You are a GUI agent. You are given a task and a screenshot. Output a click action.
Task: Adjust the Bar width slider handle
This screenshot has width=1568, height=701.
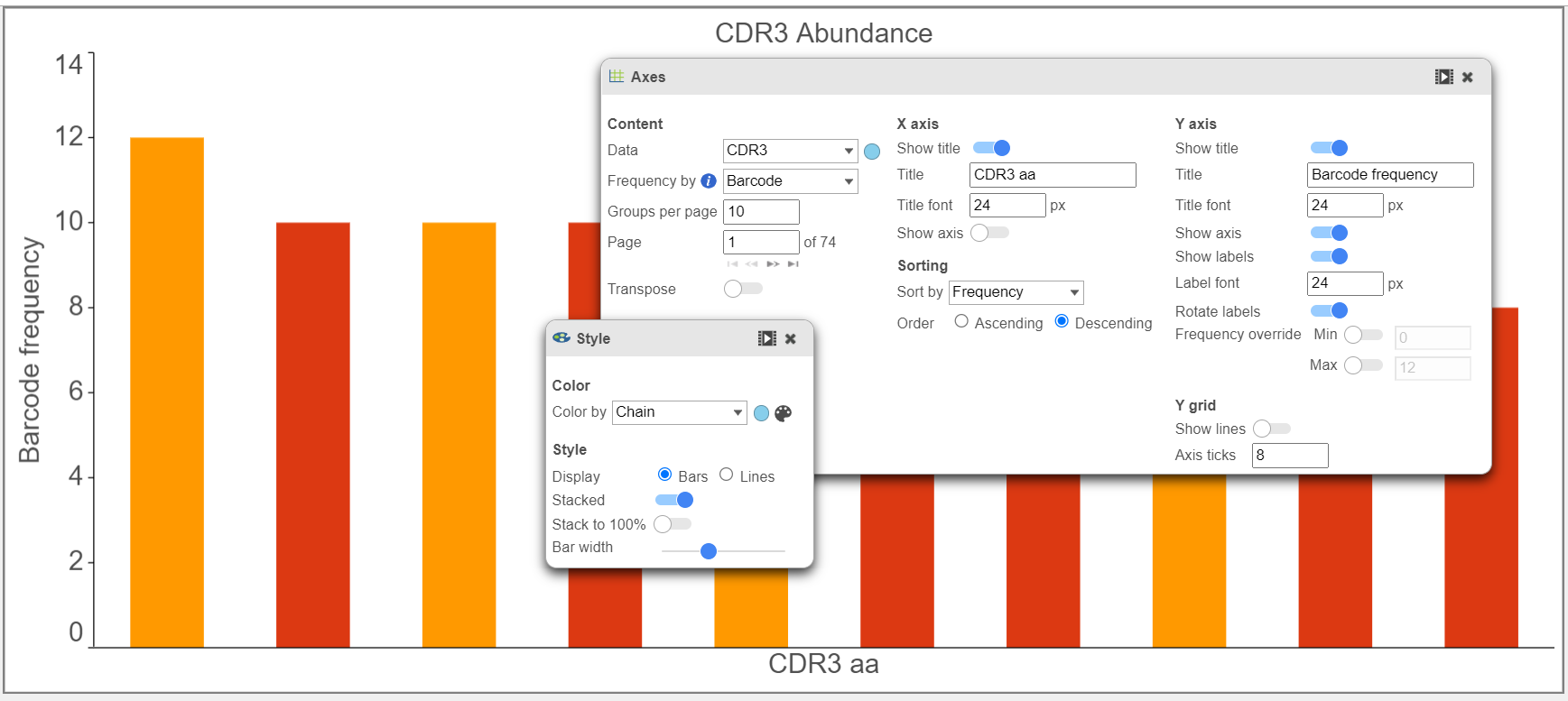[x=709, y=551]
